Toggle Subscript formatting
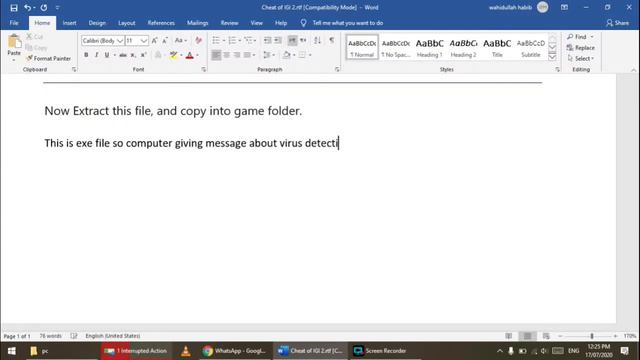Image resolution: width=640 pixels, height=360 pixels. [133, 55]
